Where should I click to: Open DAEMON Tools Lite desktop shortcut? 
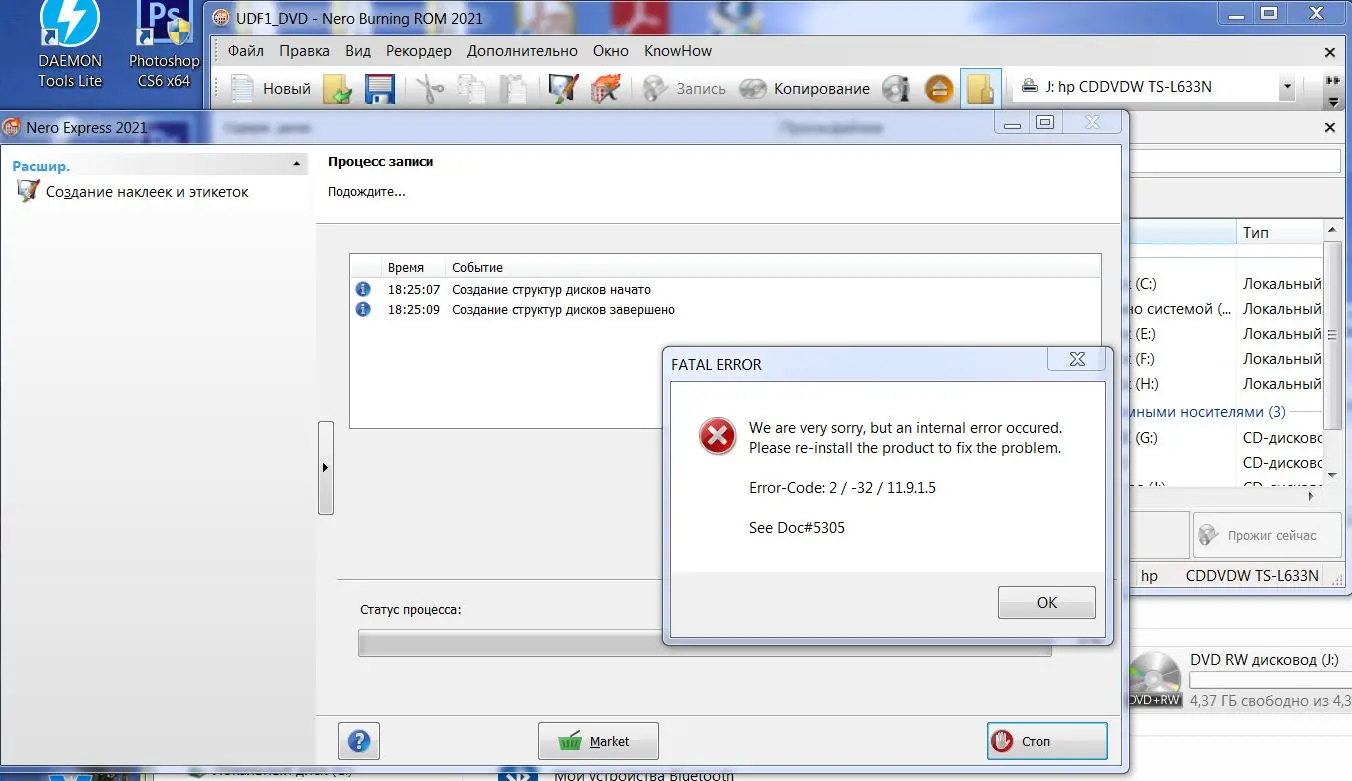(x=70, y=45)
